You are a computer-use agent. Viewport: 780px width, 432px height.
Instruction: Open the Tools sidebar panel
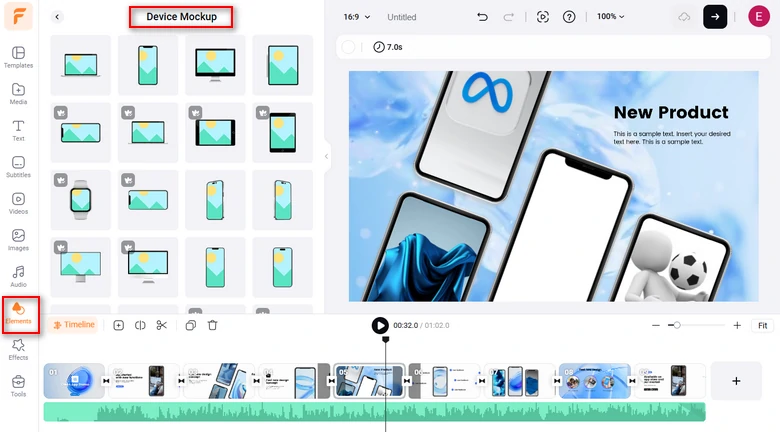[18, 386]
